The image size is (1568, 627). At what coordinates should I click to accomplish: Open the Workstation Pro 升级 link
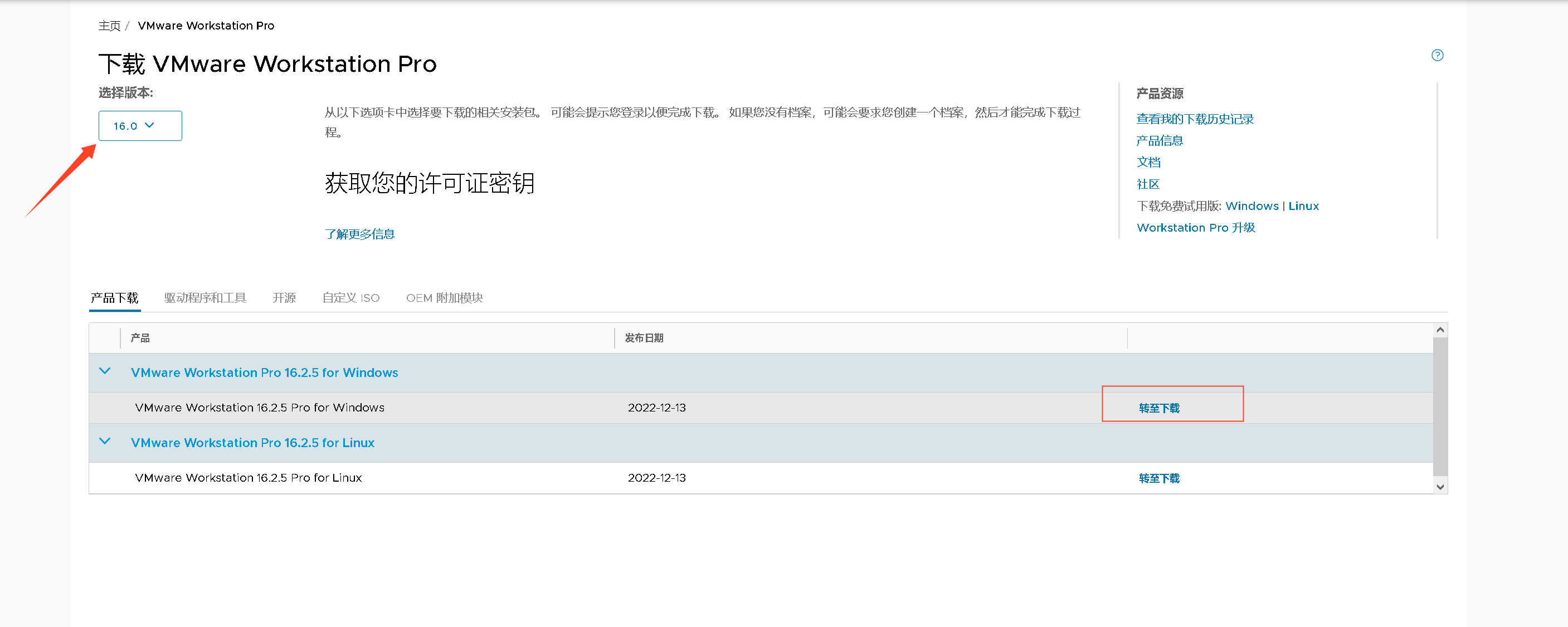point(1195,227)
